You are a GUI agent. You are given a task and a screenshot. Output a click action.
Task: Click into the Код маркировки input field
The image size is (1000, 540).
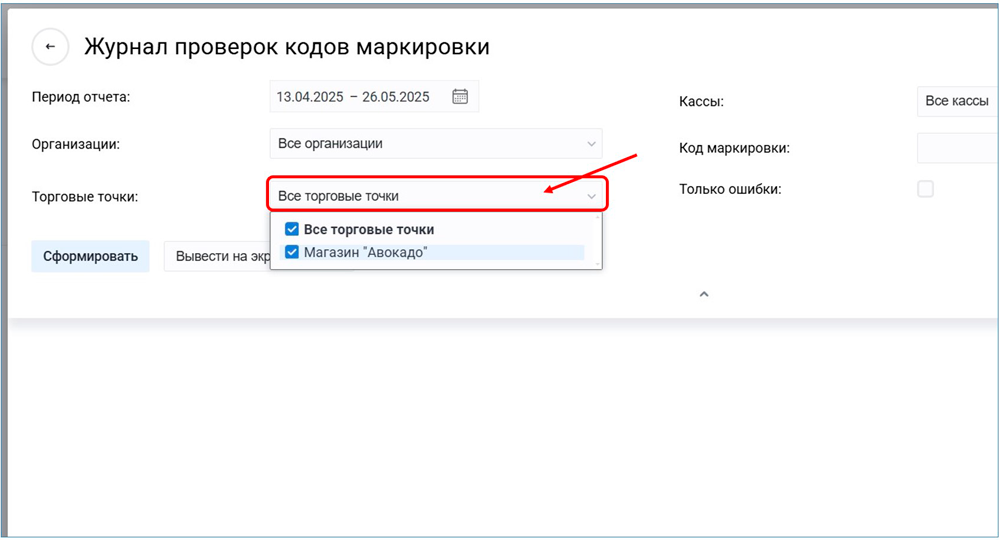(x=957, y=148)
